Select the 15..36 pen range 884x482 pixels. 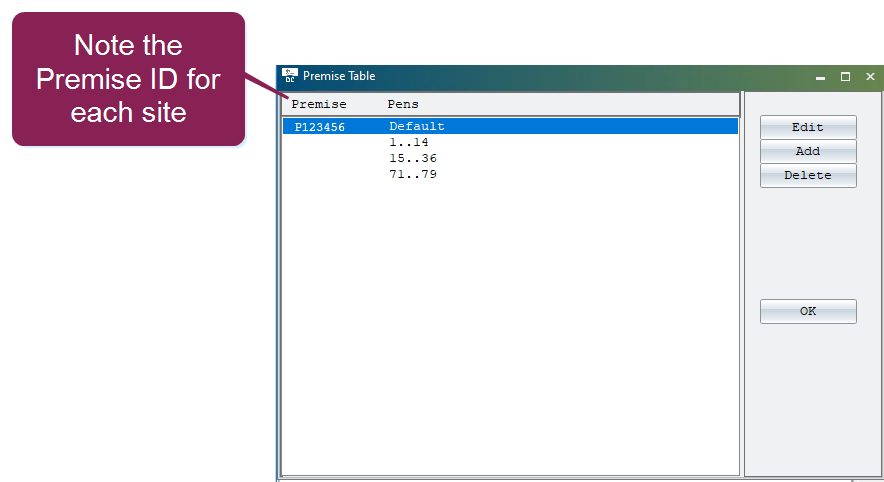click(412, 159)
